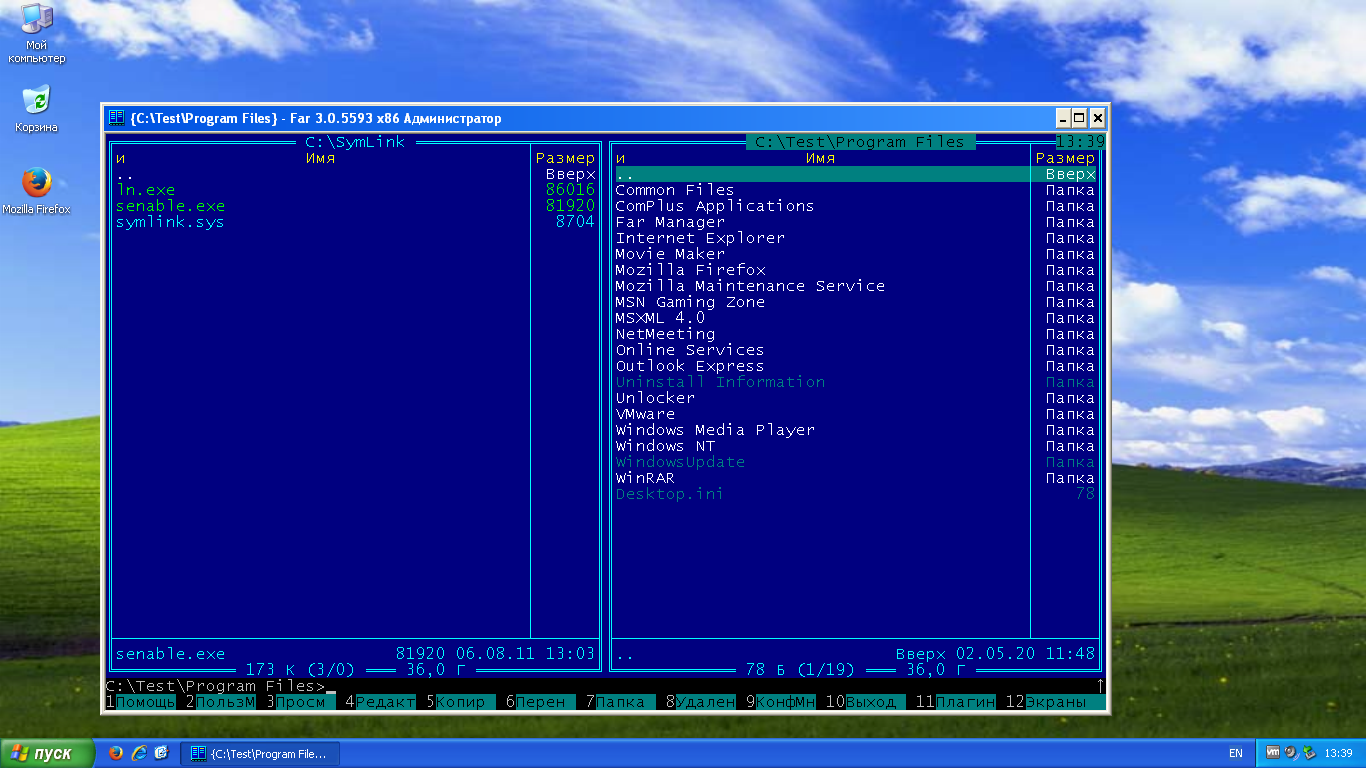The image size is (1366, 768).
Task: Select the Mozilla Firefox folder row
Action: tap(856, 270)
